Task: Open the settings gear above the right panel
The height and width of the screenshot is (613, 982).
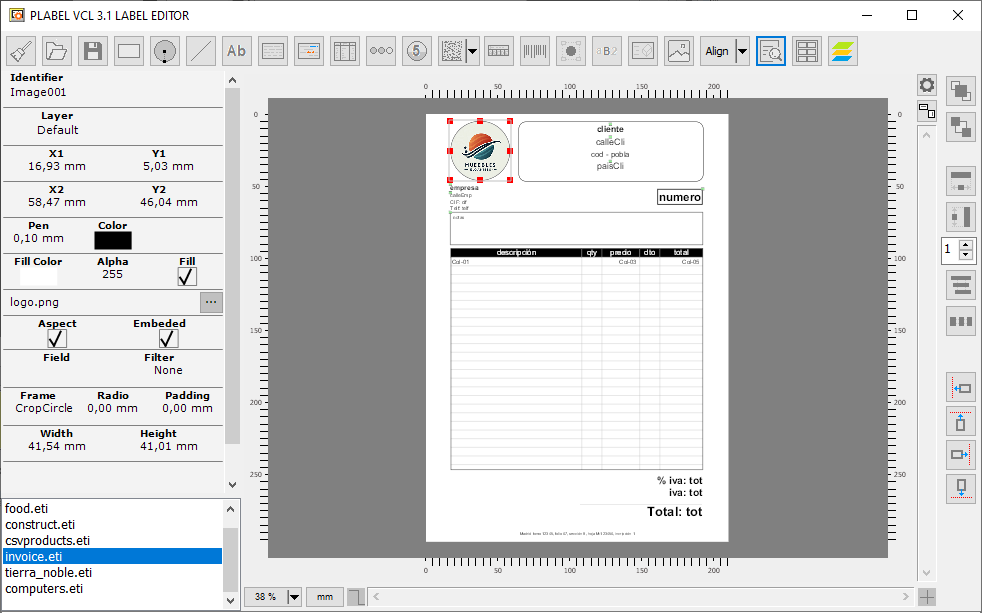Action: click(928, 86)
